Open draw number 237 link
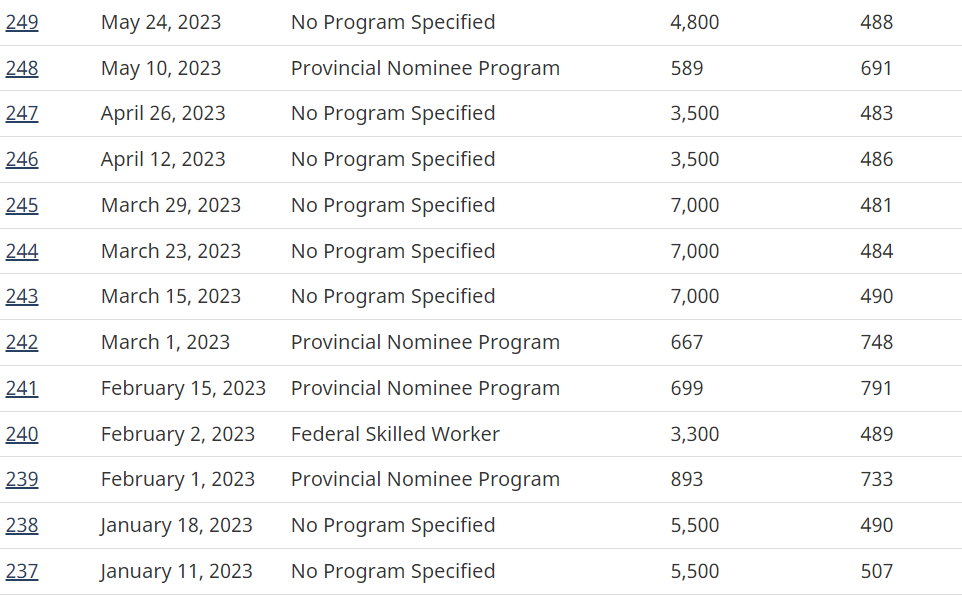962x595 pixels. point(22,571)
